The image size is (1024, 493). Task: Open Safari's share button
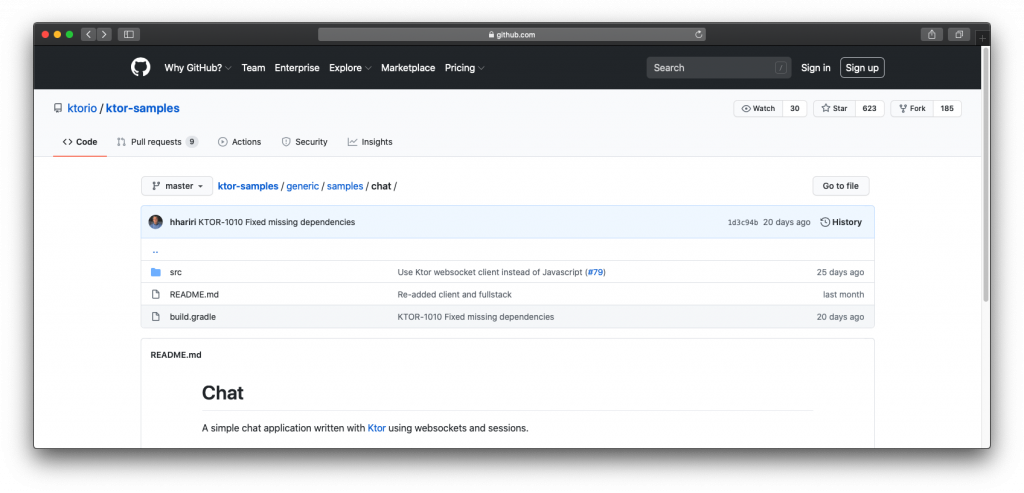(932, 35)
